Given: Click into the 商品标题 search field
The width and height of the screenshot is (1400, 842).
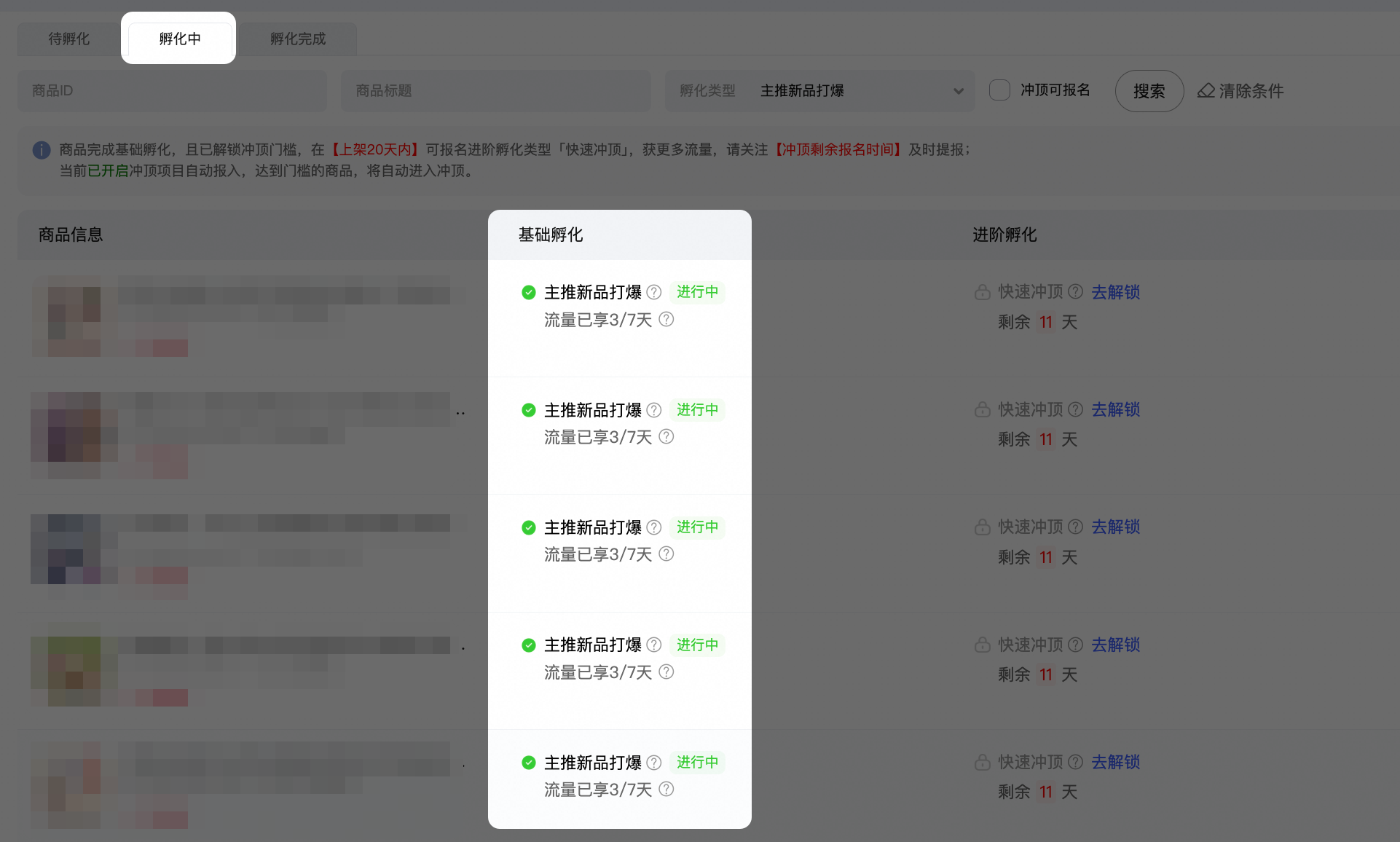Looking at the screenshot, I should point(496,91).
